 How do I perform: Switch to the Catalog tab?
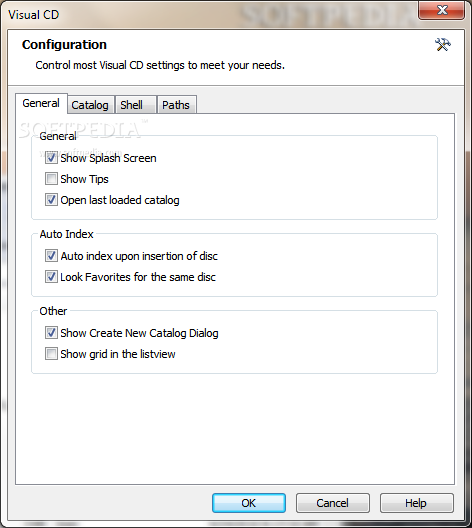tap(90, 105)
